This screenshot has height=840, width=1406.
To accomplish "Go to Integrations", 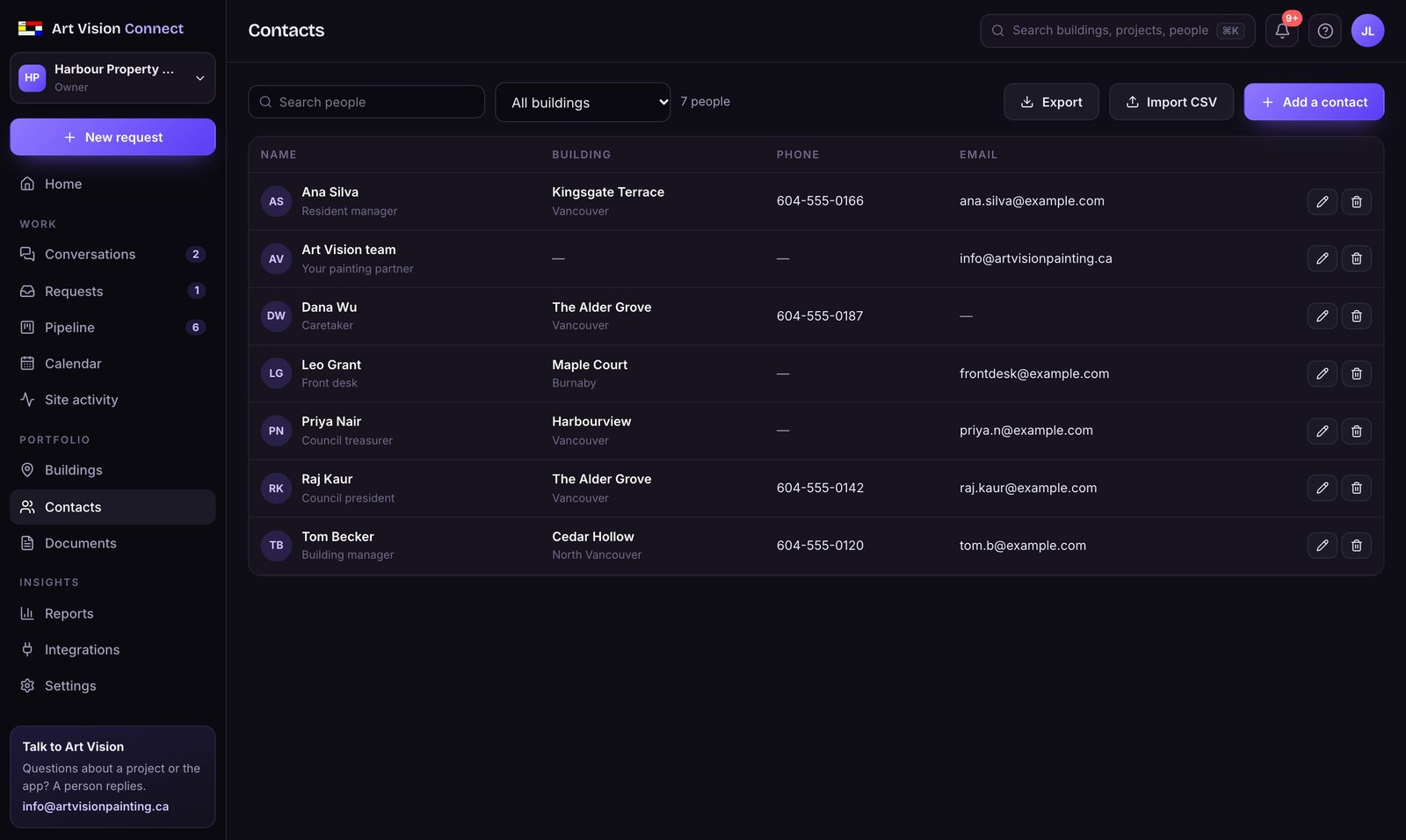I will [112, 649].
